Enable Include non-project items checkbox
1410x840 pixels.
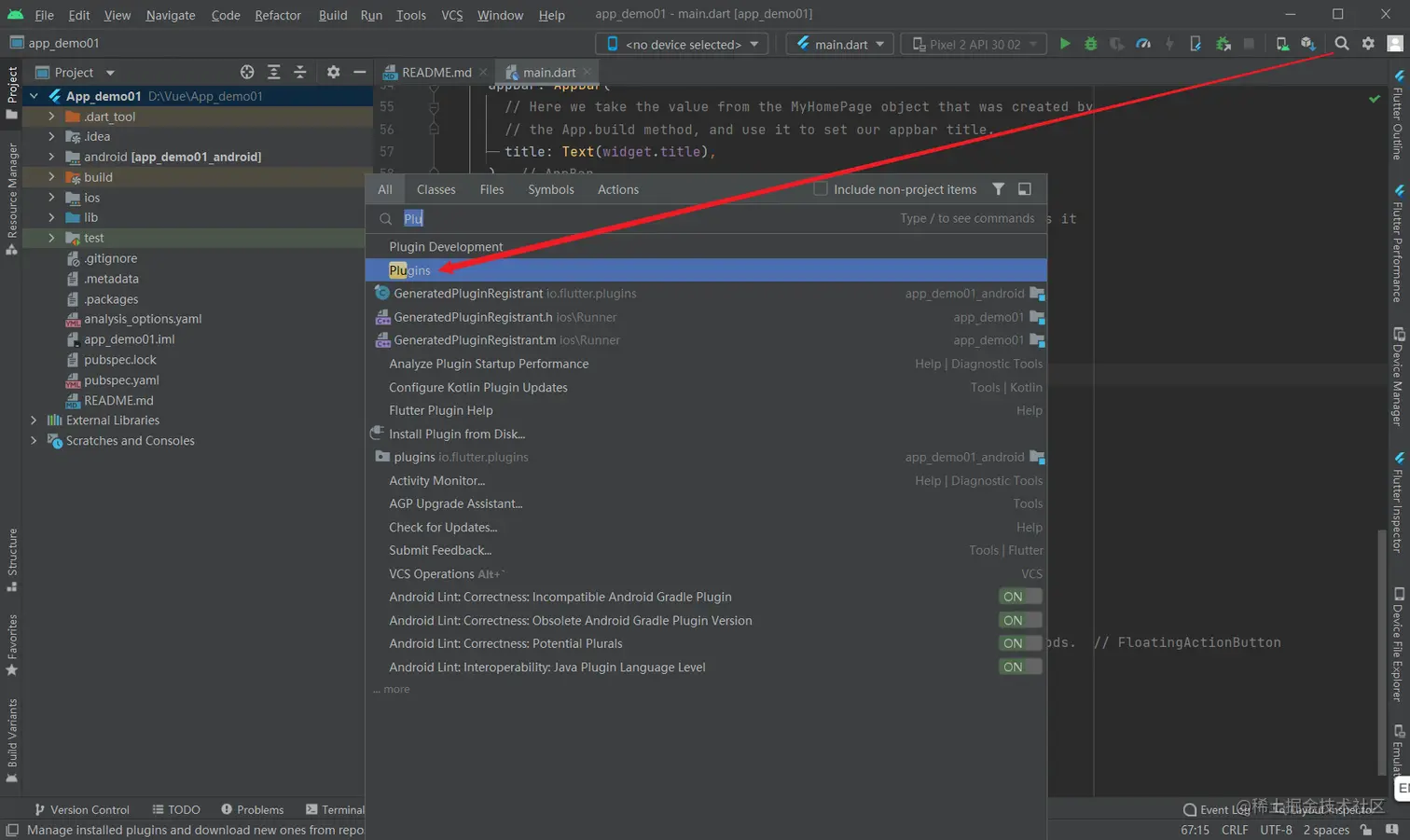point(821,189)
